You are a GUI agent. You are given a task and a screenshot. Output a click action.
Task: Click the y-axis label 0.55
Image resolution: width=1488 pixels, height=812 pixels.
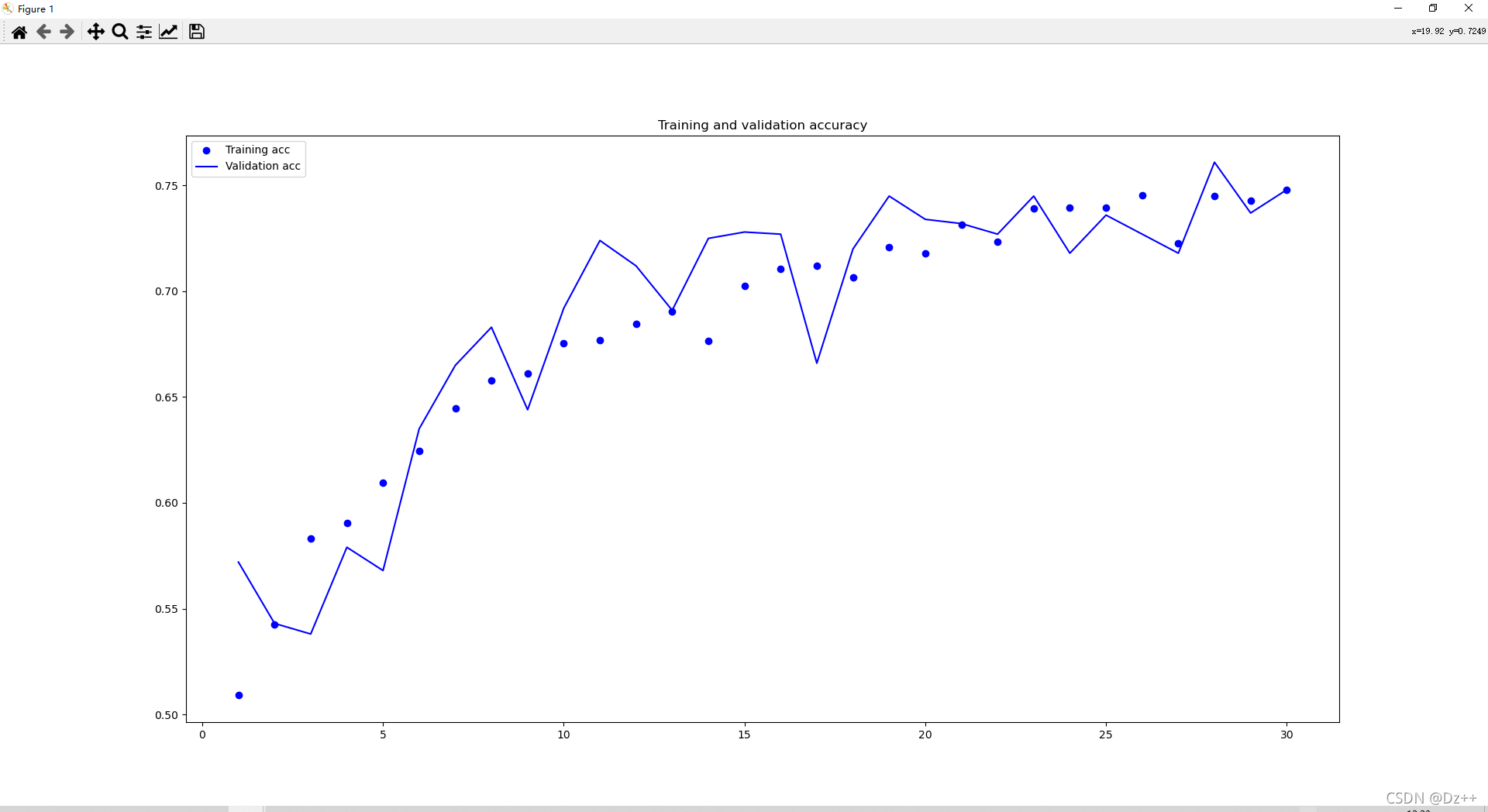[167, 609]
